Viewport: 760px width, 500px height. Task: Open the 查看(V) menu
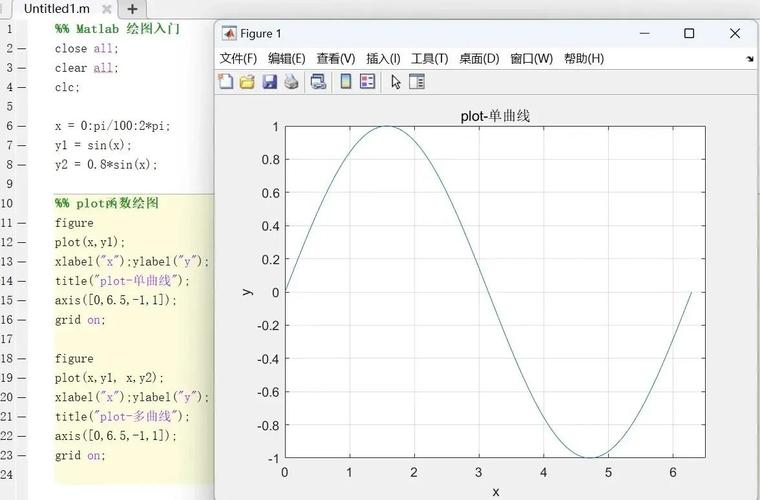tap(336, 59)
